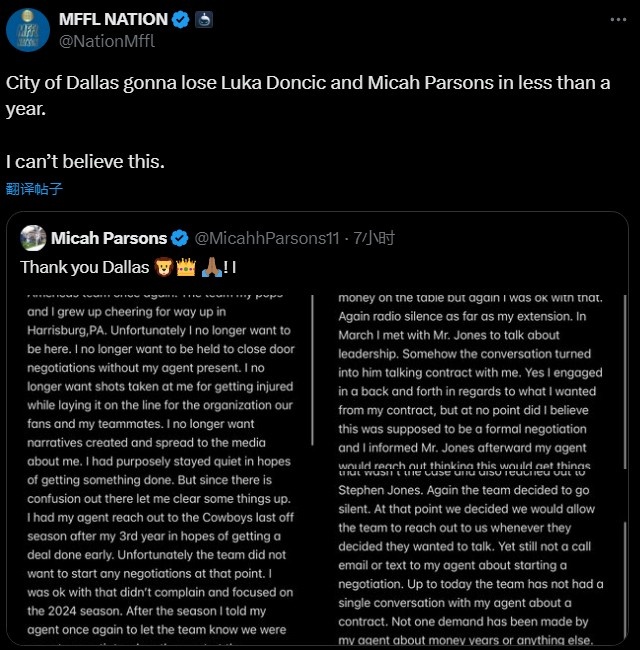This screenshot has height=650, width=640.
Task: Click MFFL NATION's blue verified badge
Action: point(180,19)
